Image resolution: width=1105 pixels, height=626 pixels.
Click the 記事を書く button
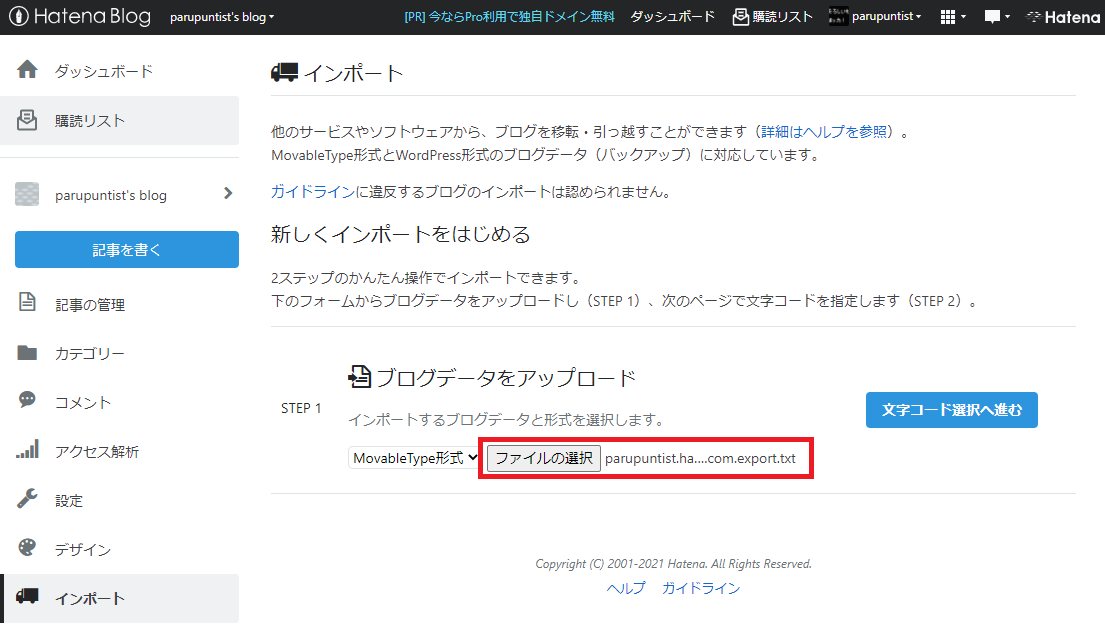[x=127, y=250]
